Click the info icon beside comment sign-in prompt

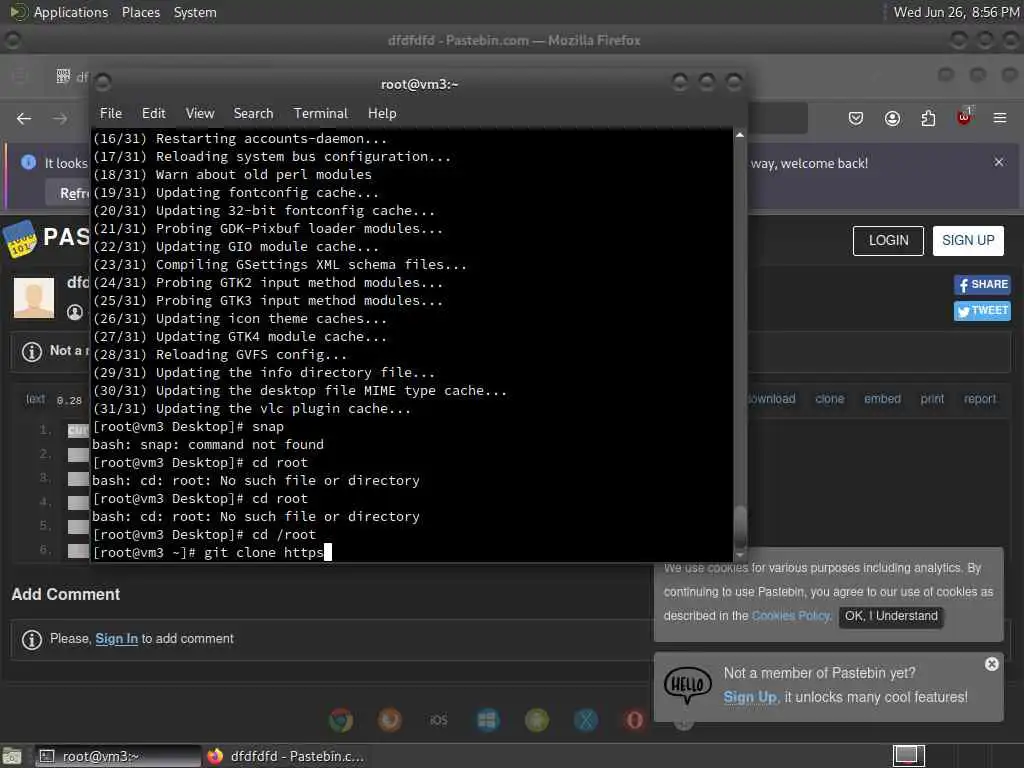31,639
